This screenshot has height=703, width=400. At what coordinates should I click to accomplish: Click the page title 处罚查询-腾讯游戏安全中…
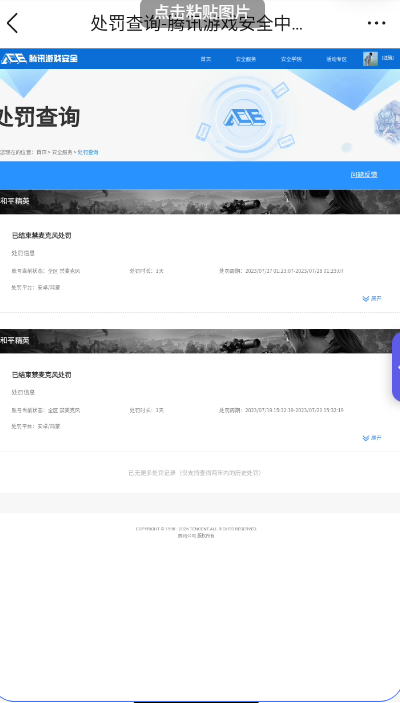(x=196, y=23)
